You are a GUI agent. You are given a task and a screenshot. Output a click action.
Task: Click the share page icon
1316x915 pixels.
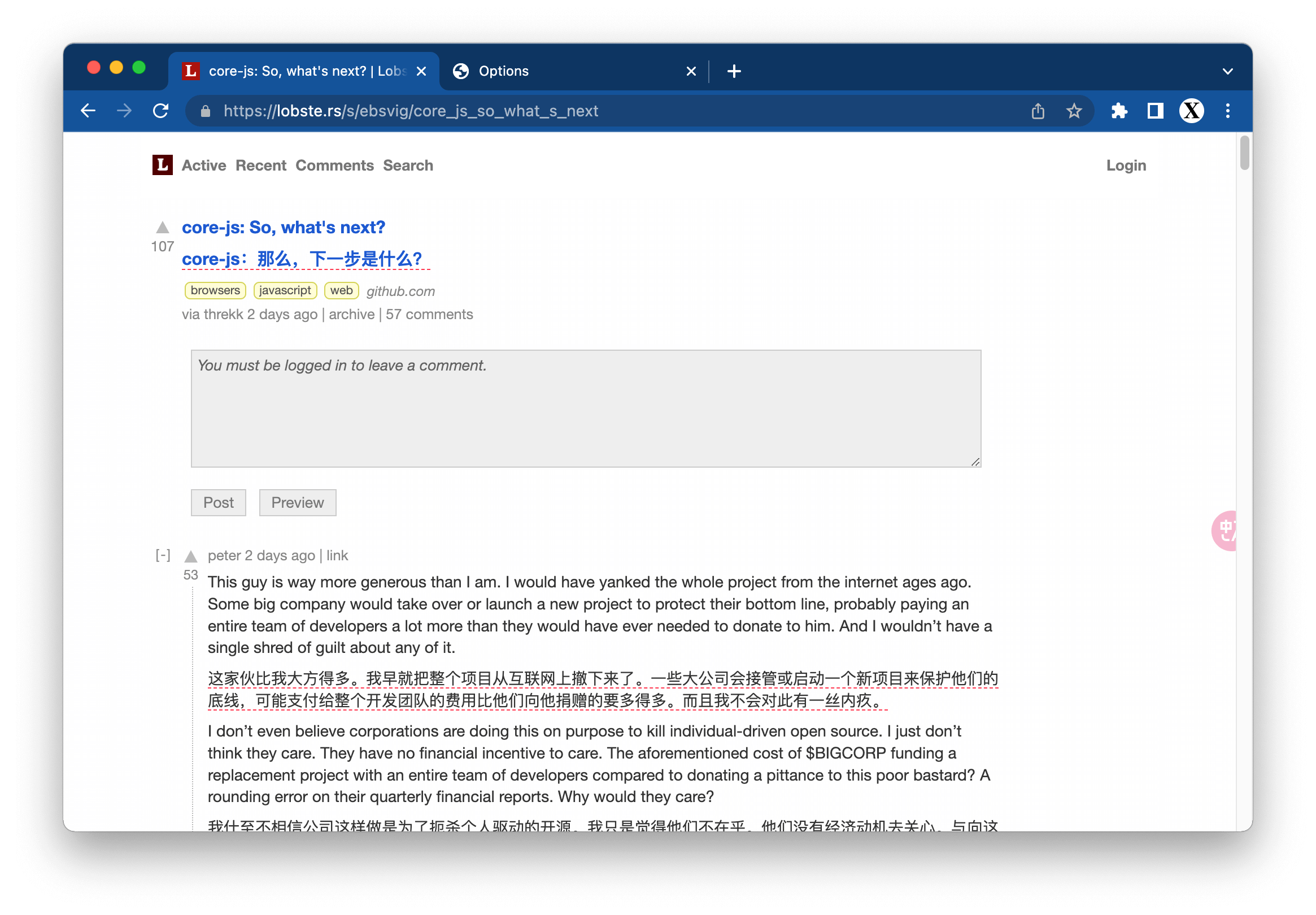coord(1038,111)
